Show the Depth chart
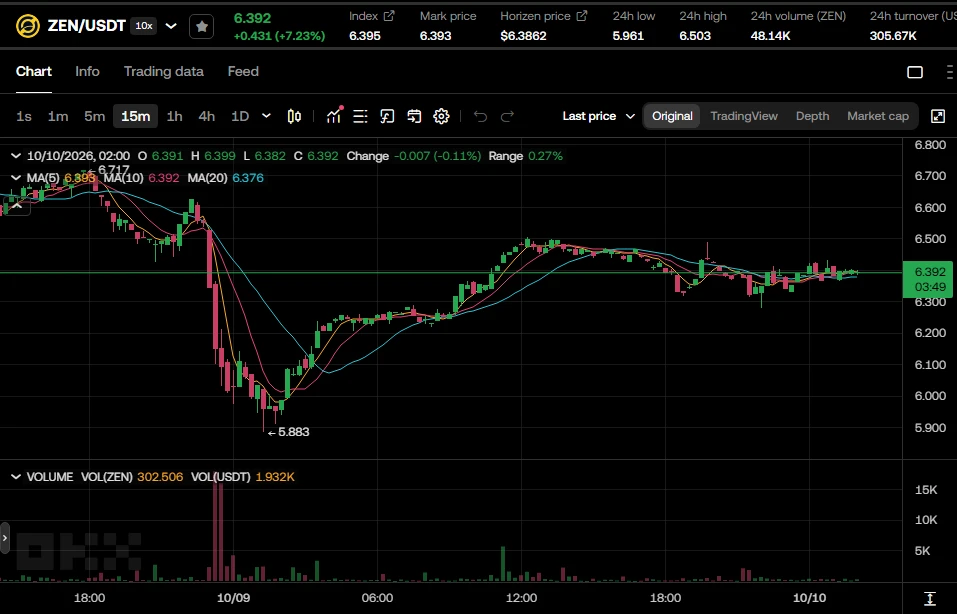Image resolution: width=957 pixels, height=614 pixels. tap(812, 116)
